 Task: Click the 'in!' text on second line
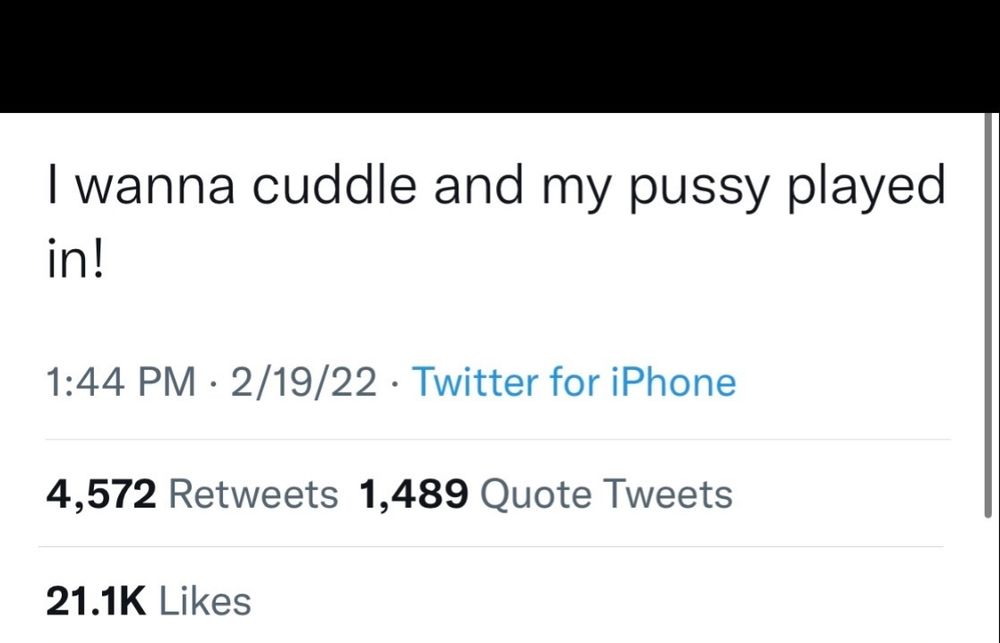pos(75,258)
